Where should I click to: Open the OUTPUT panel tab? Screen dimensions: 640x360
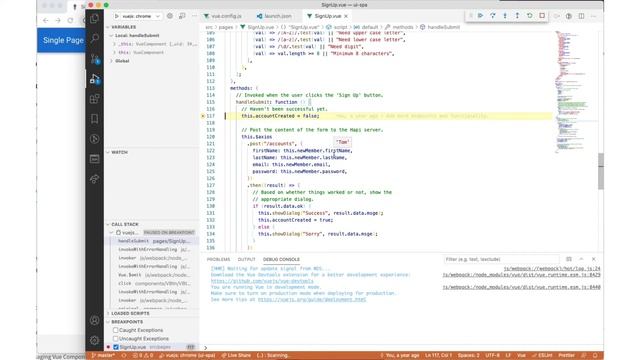click(x=247, y=259)
